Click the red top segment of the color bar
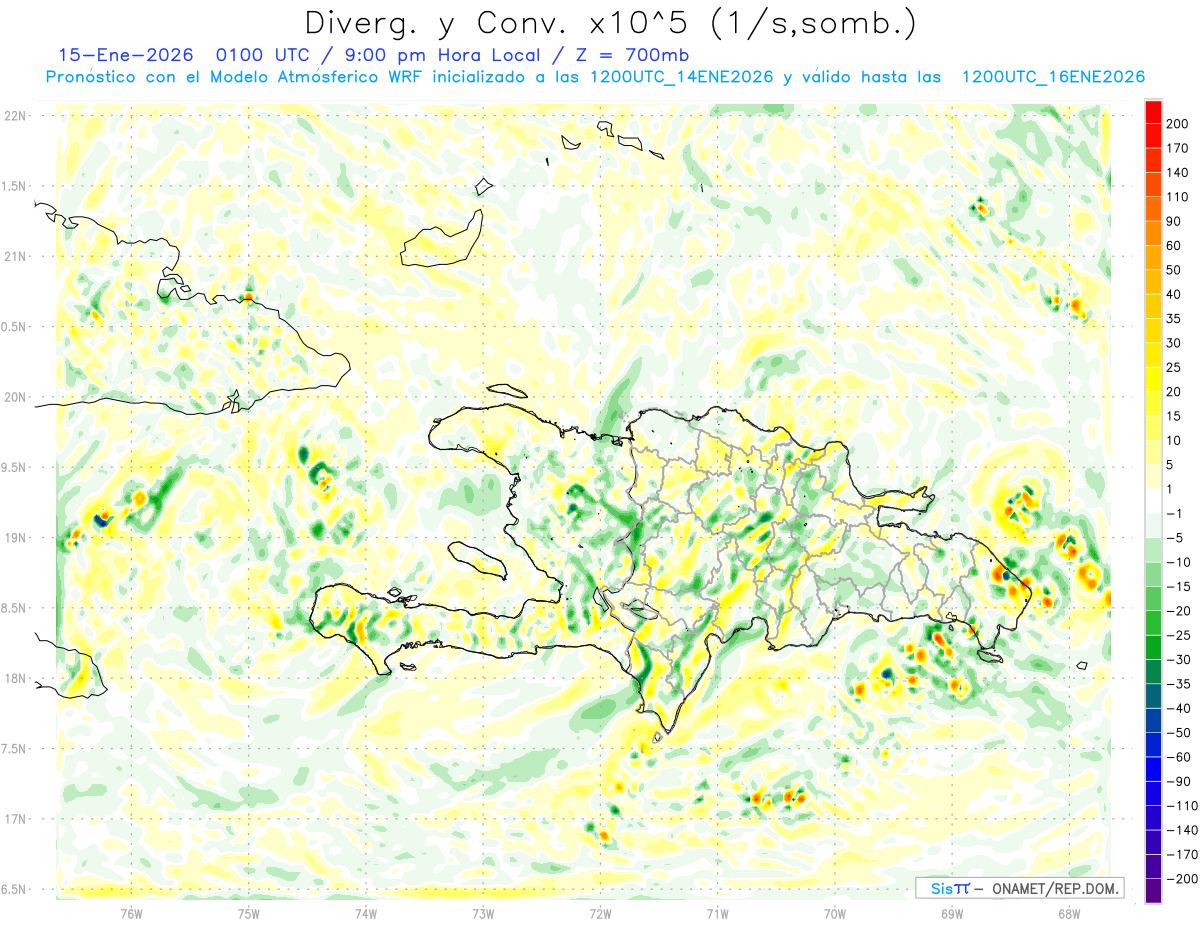The image size is (1200, 927). coord(1153,112)
